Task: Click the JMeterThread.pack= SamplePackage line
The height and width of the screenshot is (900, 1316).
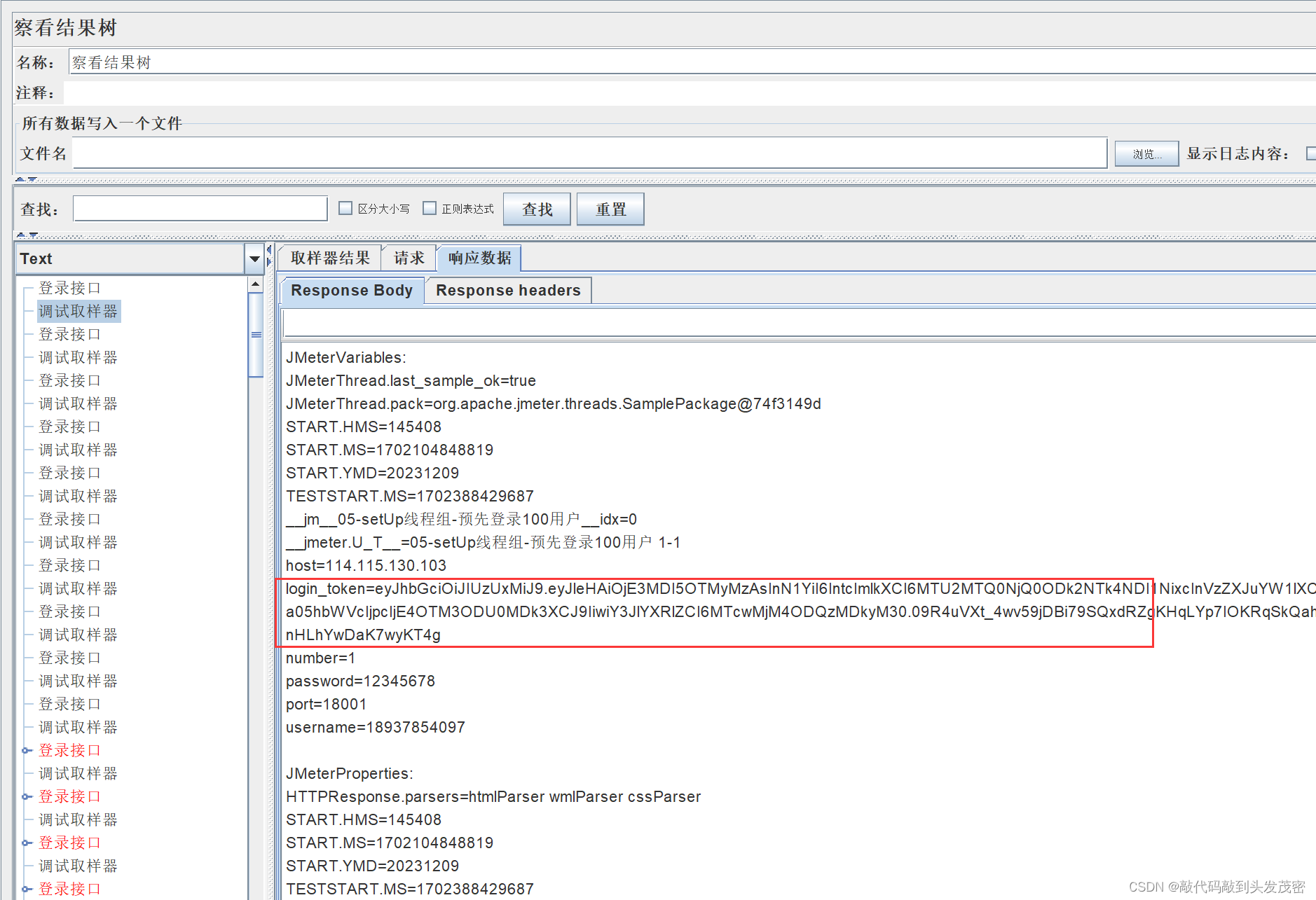Action: tap(554, 403)
